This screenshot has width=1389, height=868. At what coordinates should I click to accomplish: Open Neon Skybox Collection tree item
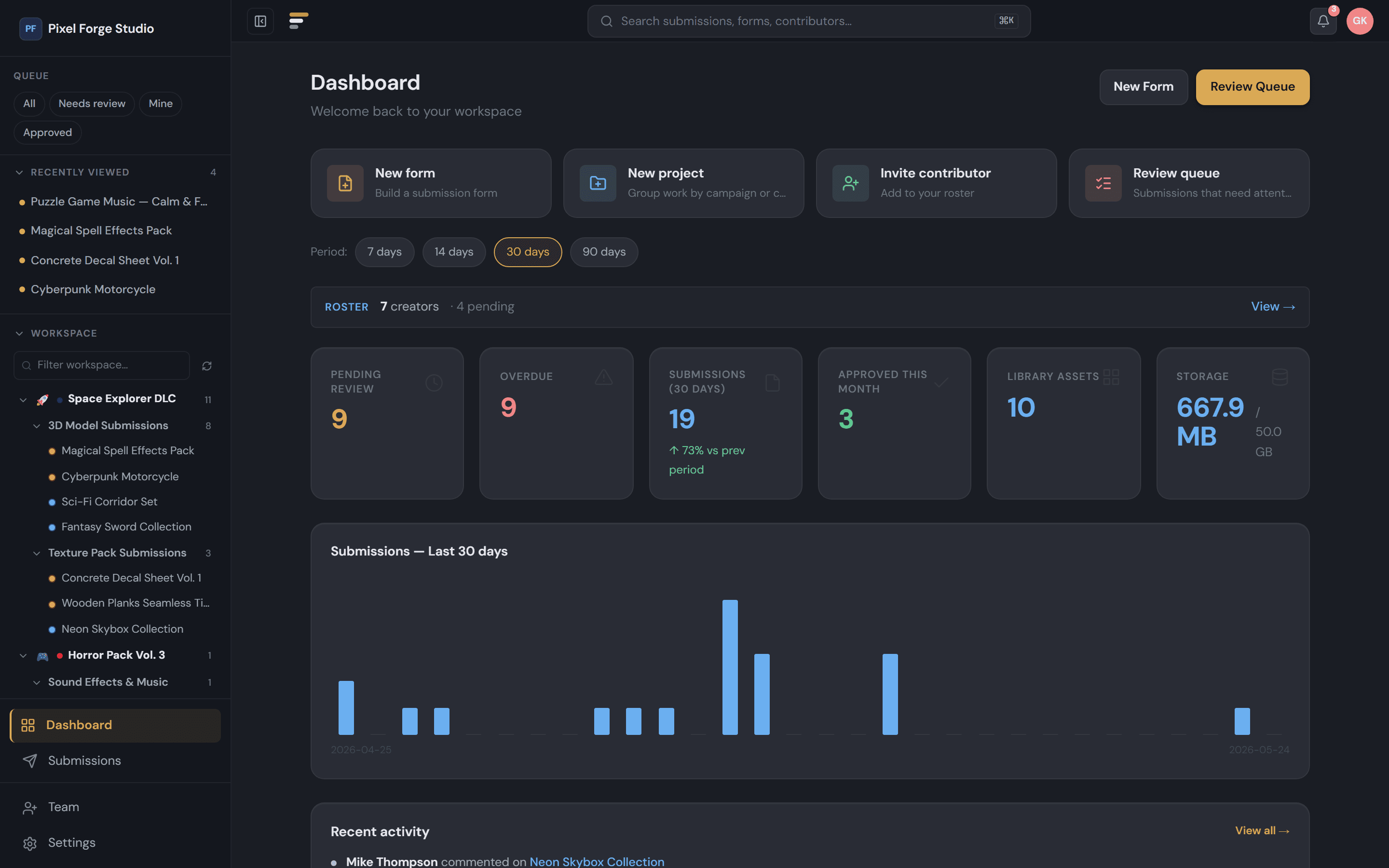pyautogui.click(x=122, y=629)
